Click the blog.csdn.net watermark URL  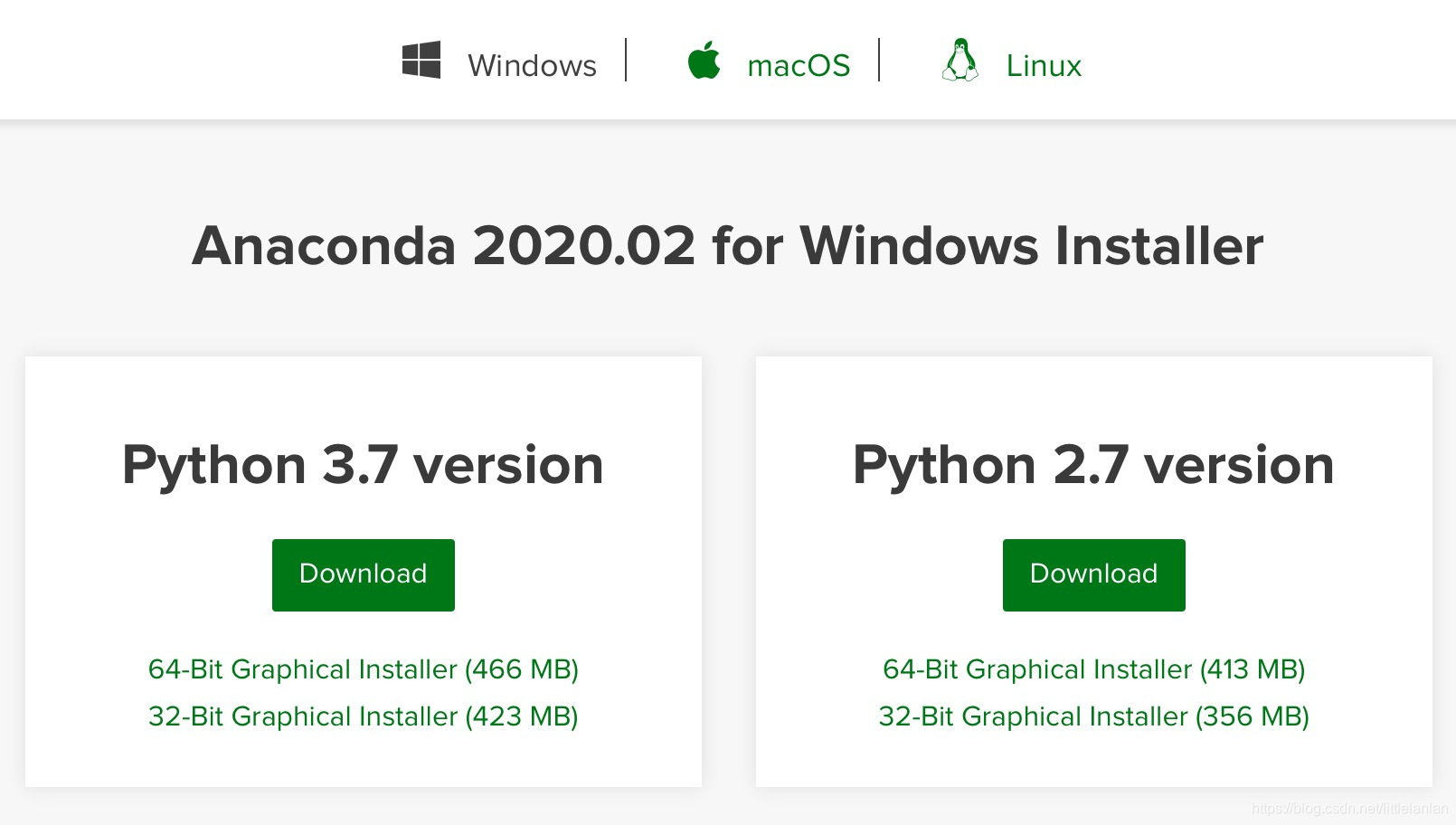pyautogui.click(x=1349, y=809)
